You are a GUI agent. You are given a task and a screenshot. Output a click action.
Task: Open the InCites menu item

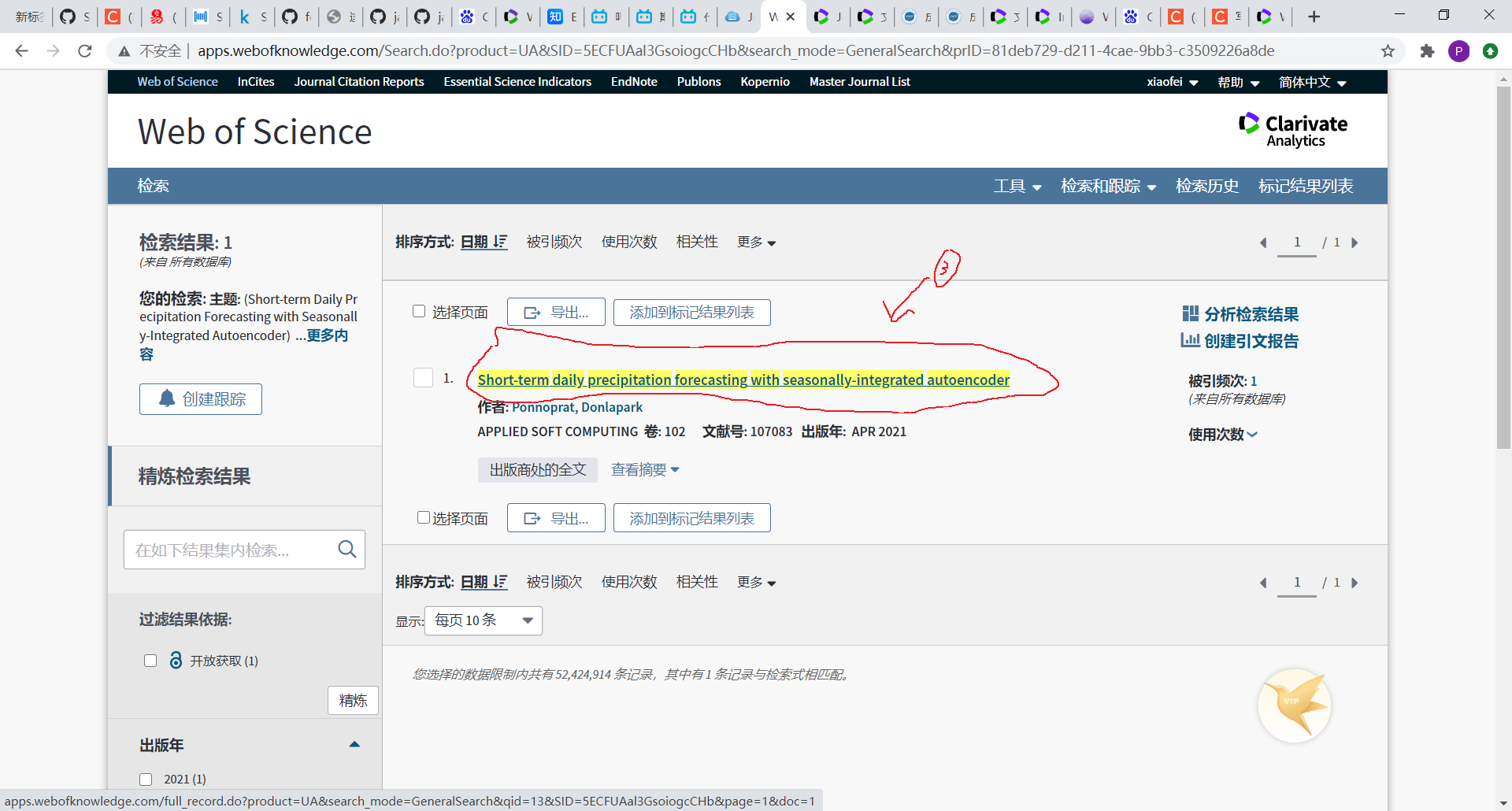[255, 81]
